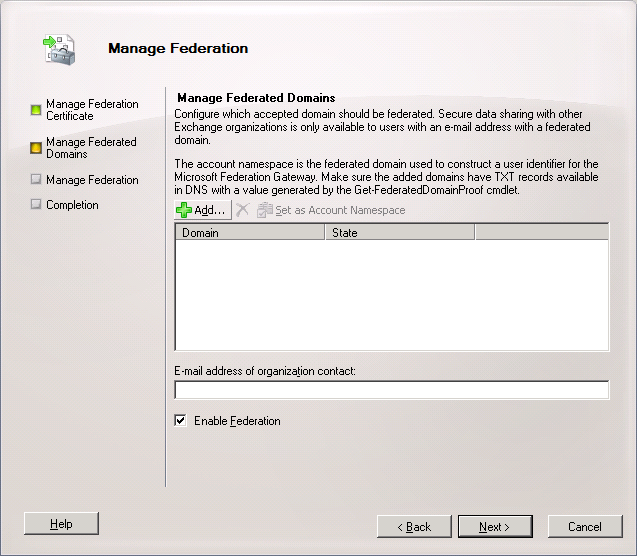Click the Manage Federation wizard header icon
Viewport: 637px width, 556px height.
59,49
